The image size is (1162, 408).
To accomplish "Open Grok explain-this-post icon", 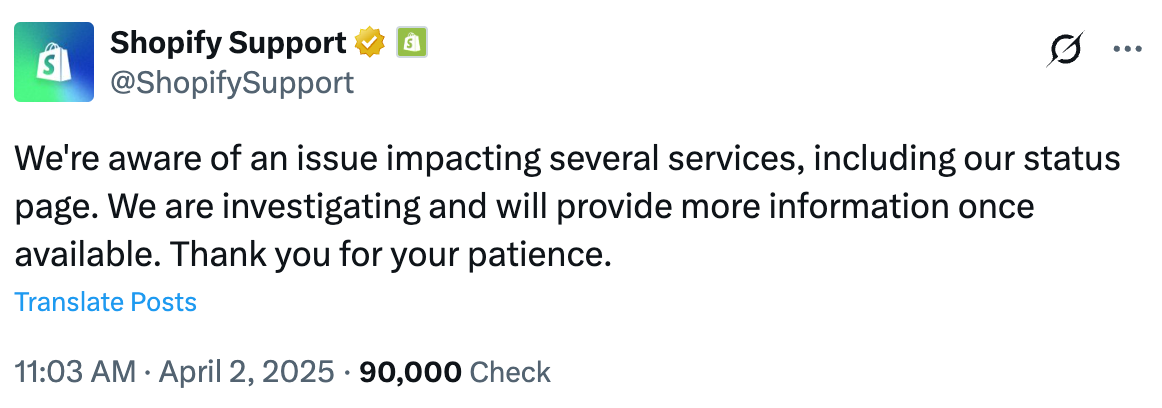I will coord(1065,49).
